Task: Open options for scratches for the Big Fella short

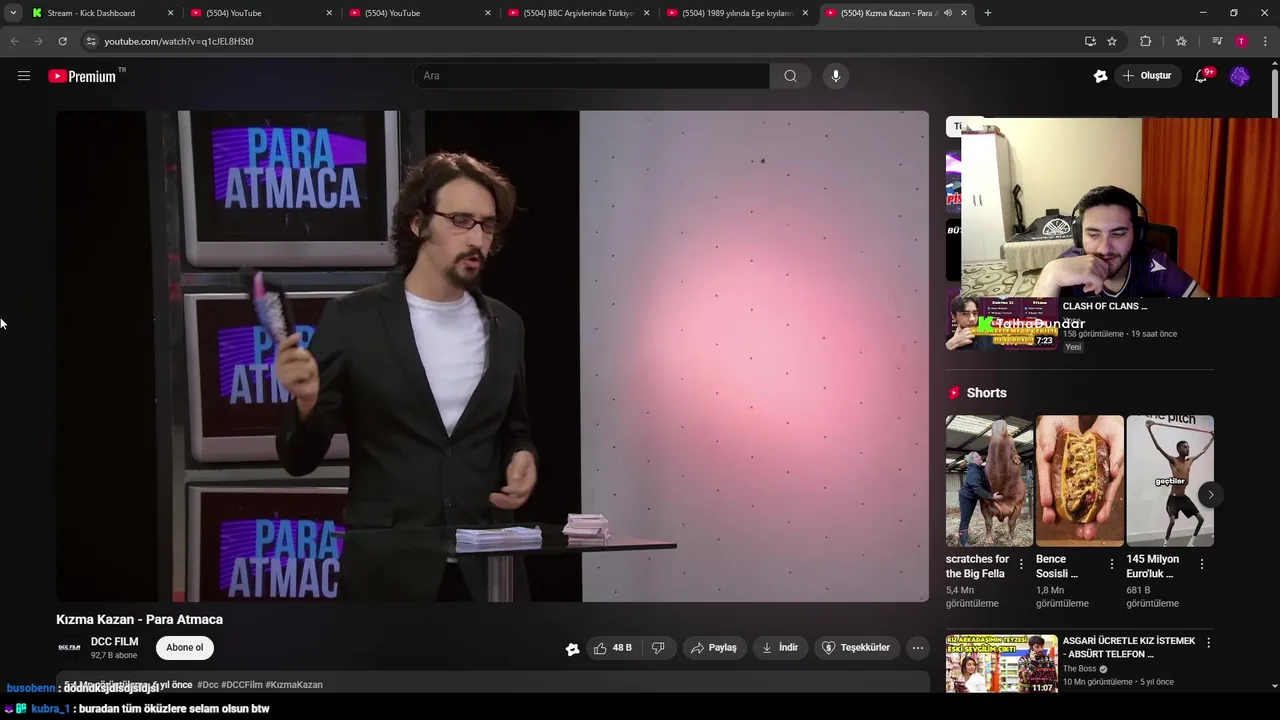Action: pyautogui.click(x=1021, y=565)
